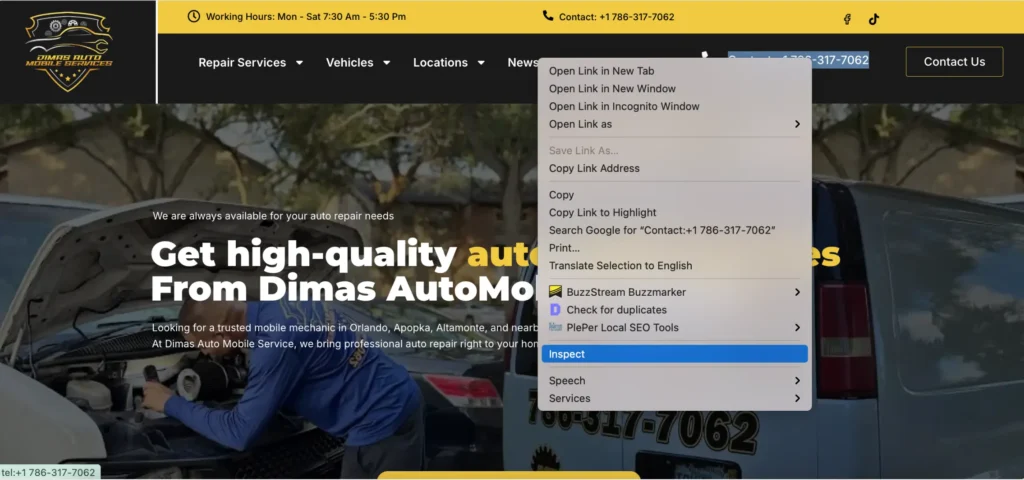Image resolution: width=1024 pixels, height=480 pixels.
Task: Click the Dimas Auto Mobile Services logo
Action: [x=69, y=51]
